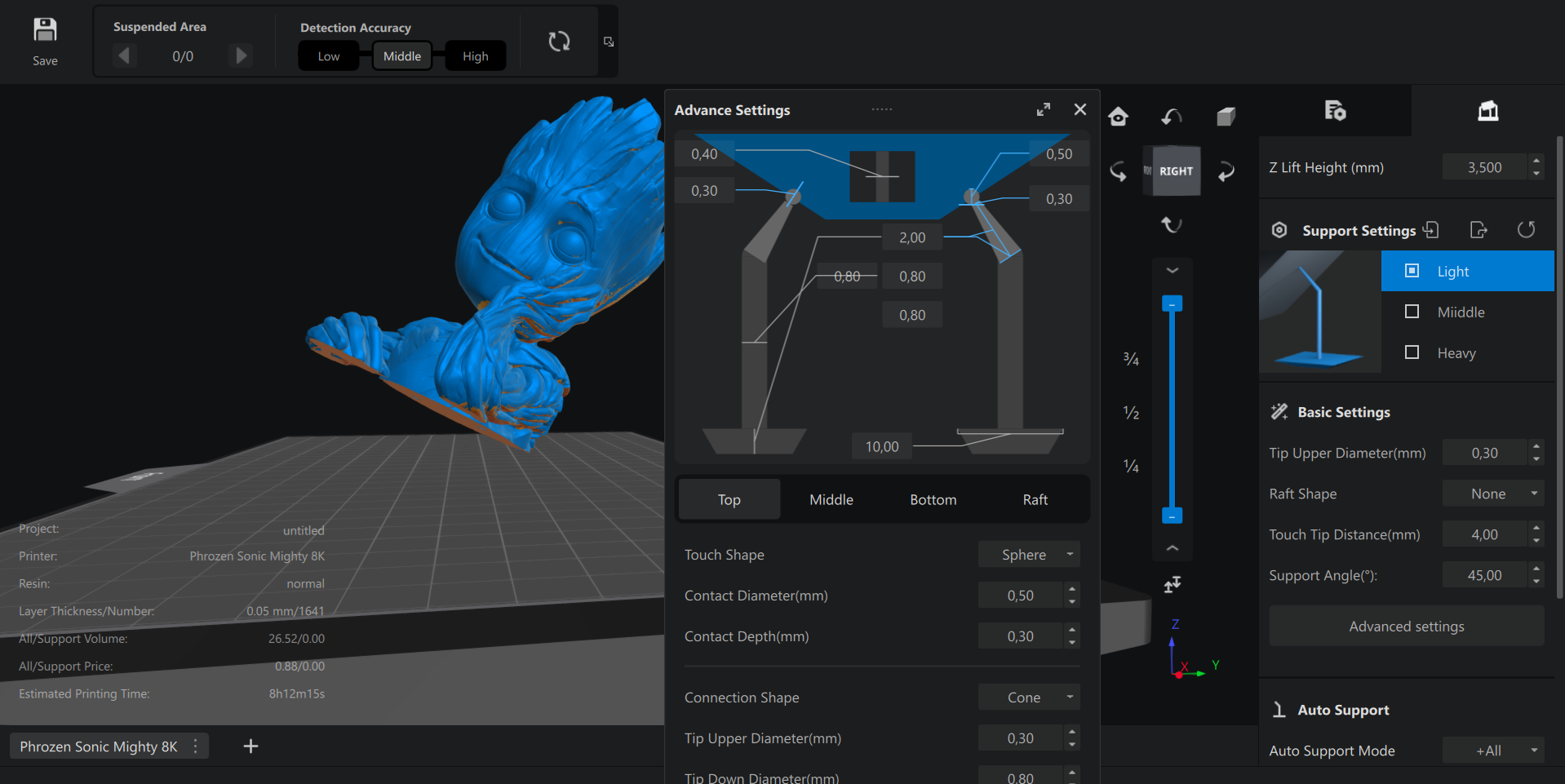Image resolution: width=1565 pixels, height=784 pixels.
Task: Open the Connection Shape Cone dropdown
Action: click(1029, 697)
